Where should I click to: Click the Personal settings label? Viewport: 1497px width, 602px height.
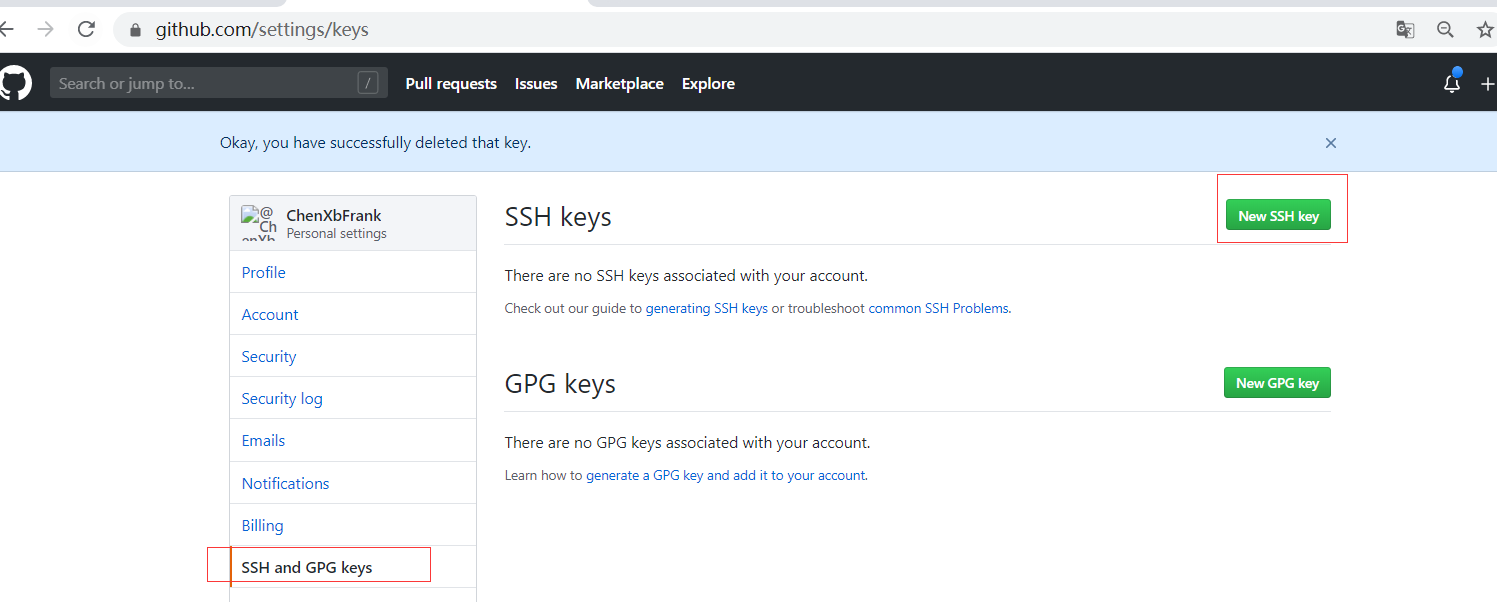click(336, 233)
